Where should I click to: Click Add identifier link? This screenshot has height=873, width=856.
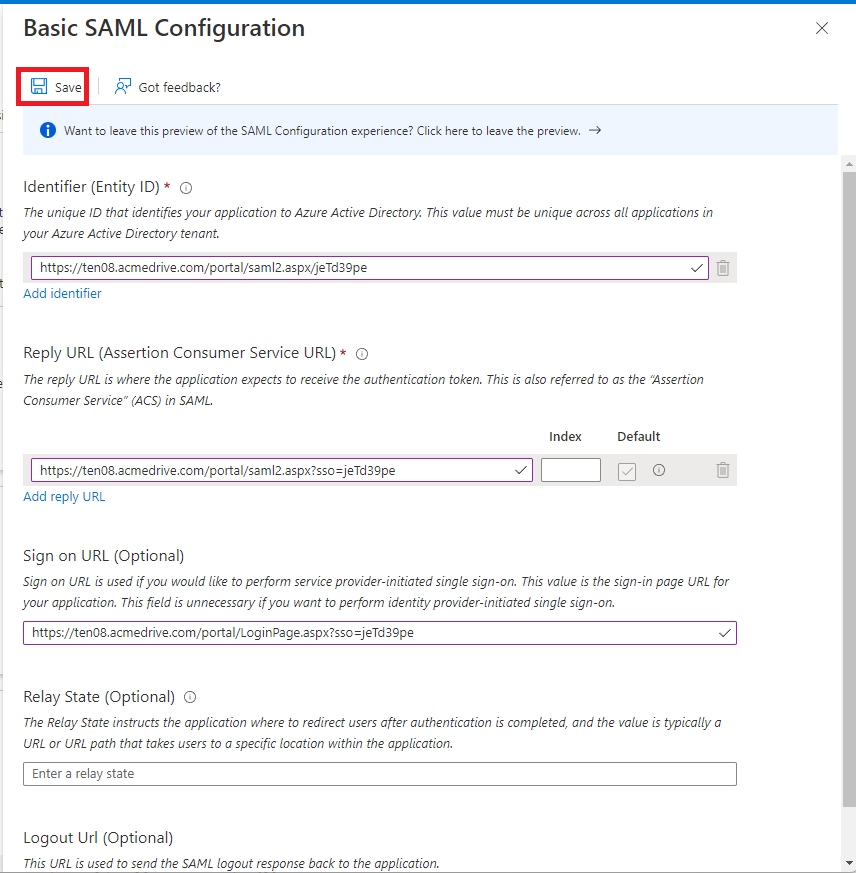[x=62, y=293]
